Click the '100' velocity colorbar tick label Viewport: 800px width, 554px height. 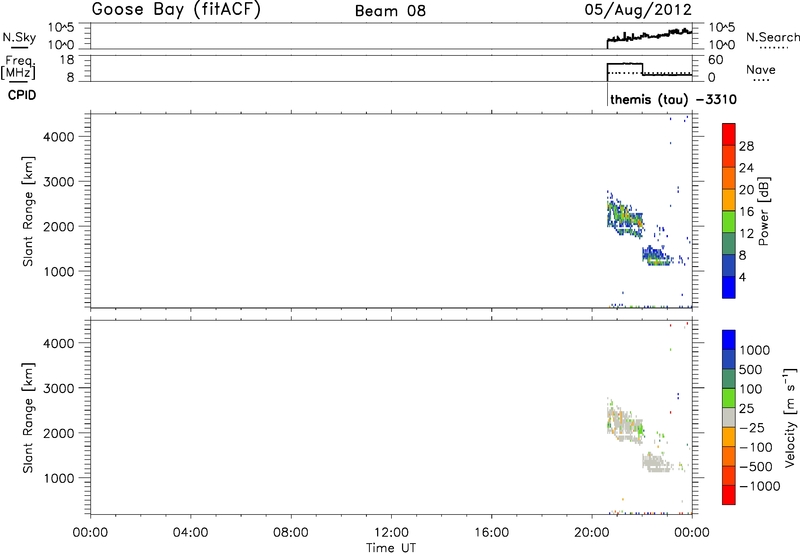click(x=752, y=389)
